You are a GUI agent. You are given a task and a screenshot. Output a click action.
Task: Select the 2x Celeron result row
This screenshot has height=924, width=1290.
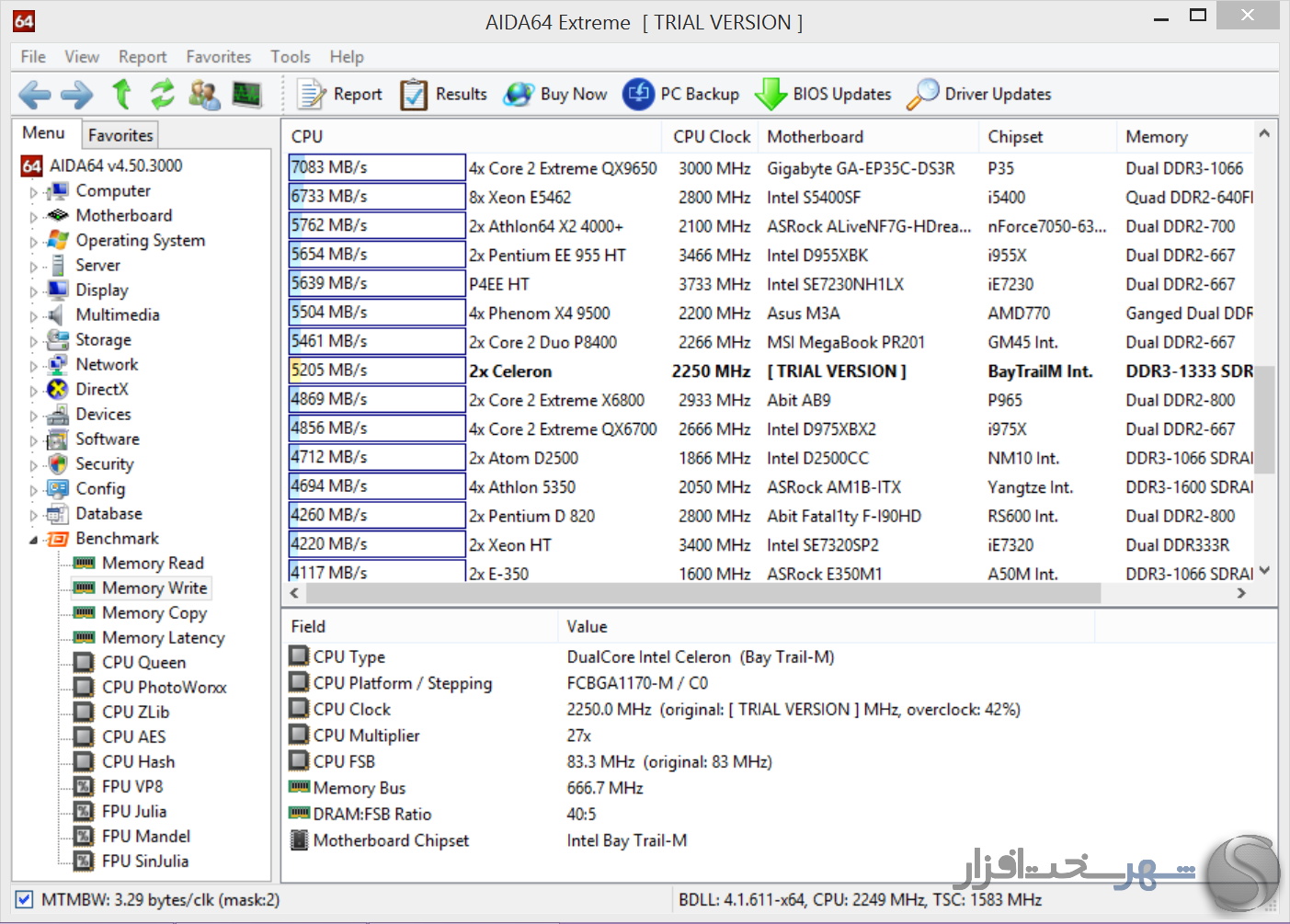[x=771, y=371]
